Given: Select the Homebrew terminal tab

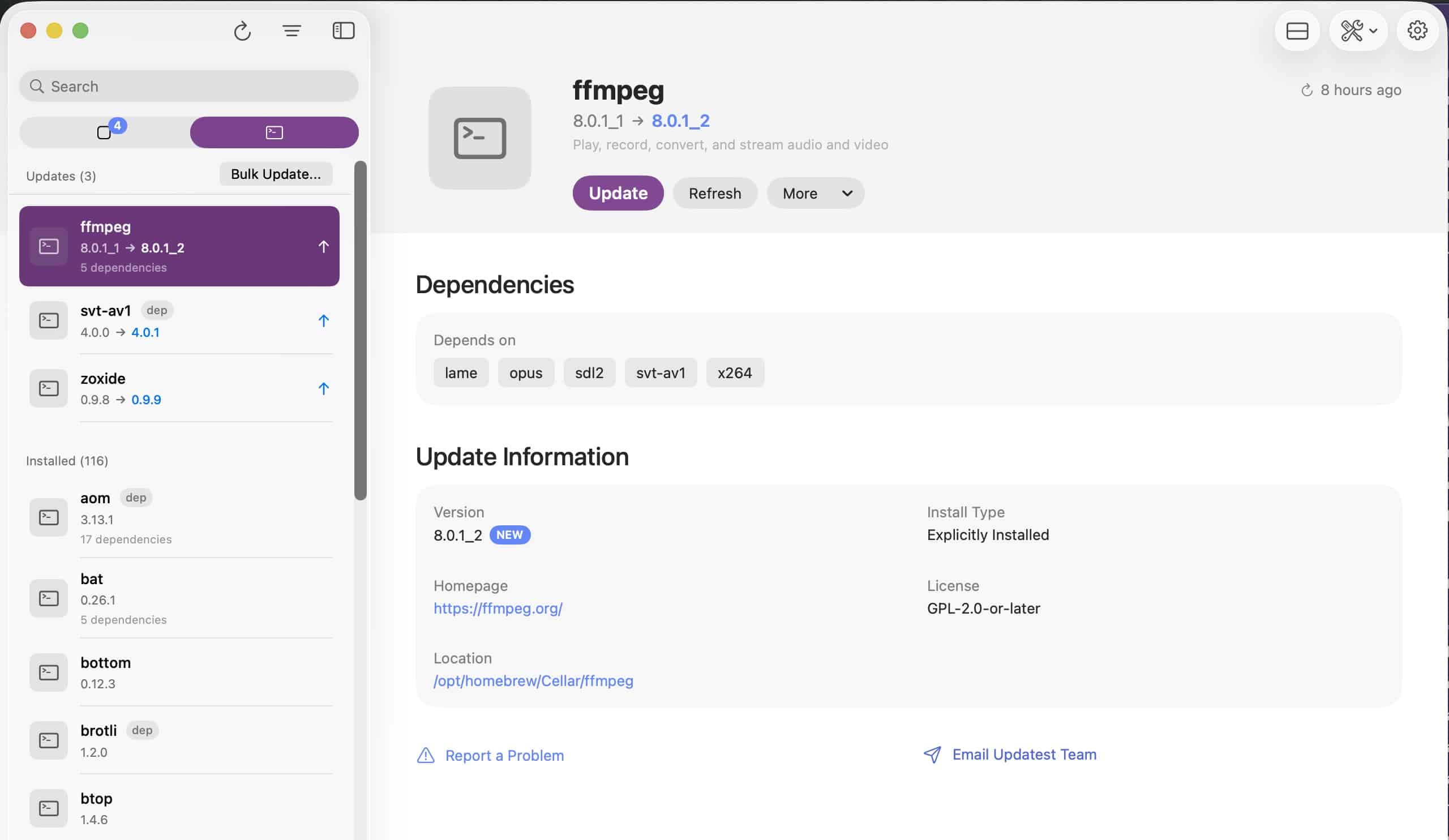Looking at the screenshot, I should tap(275, 132).
